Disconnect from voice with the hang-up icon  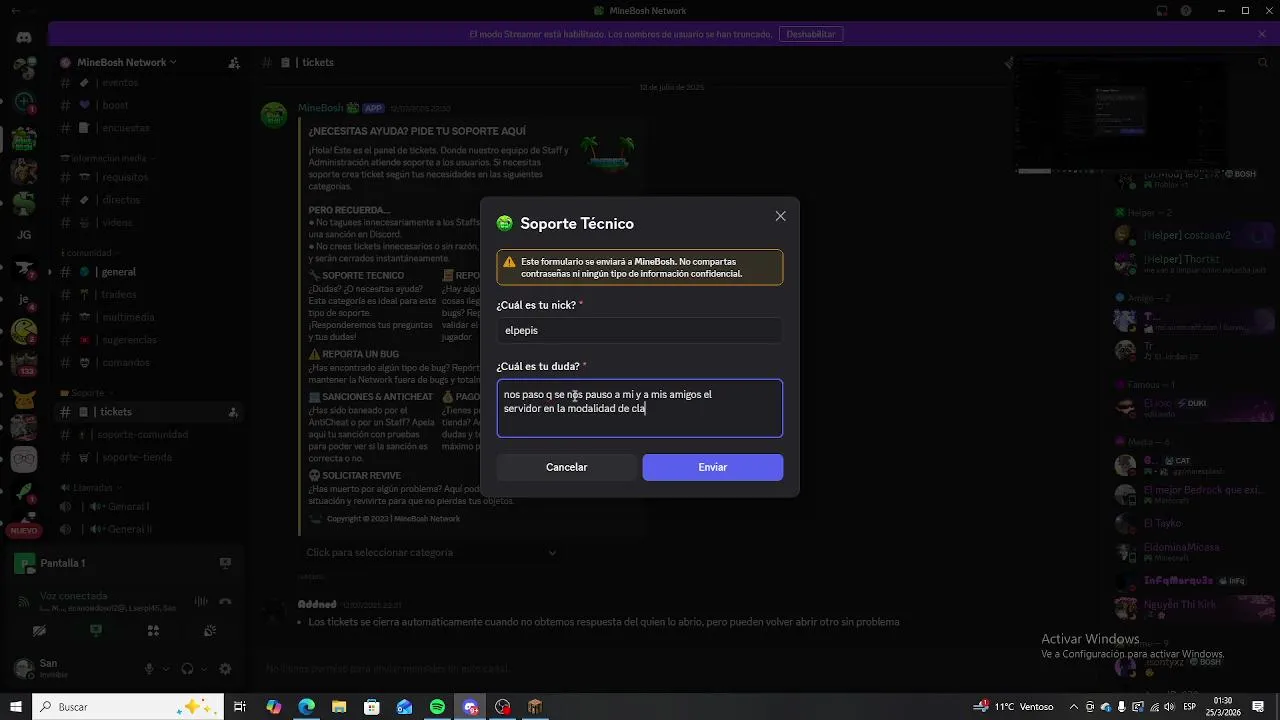[226, 602]
